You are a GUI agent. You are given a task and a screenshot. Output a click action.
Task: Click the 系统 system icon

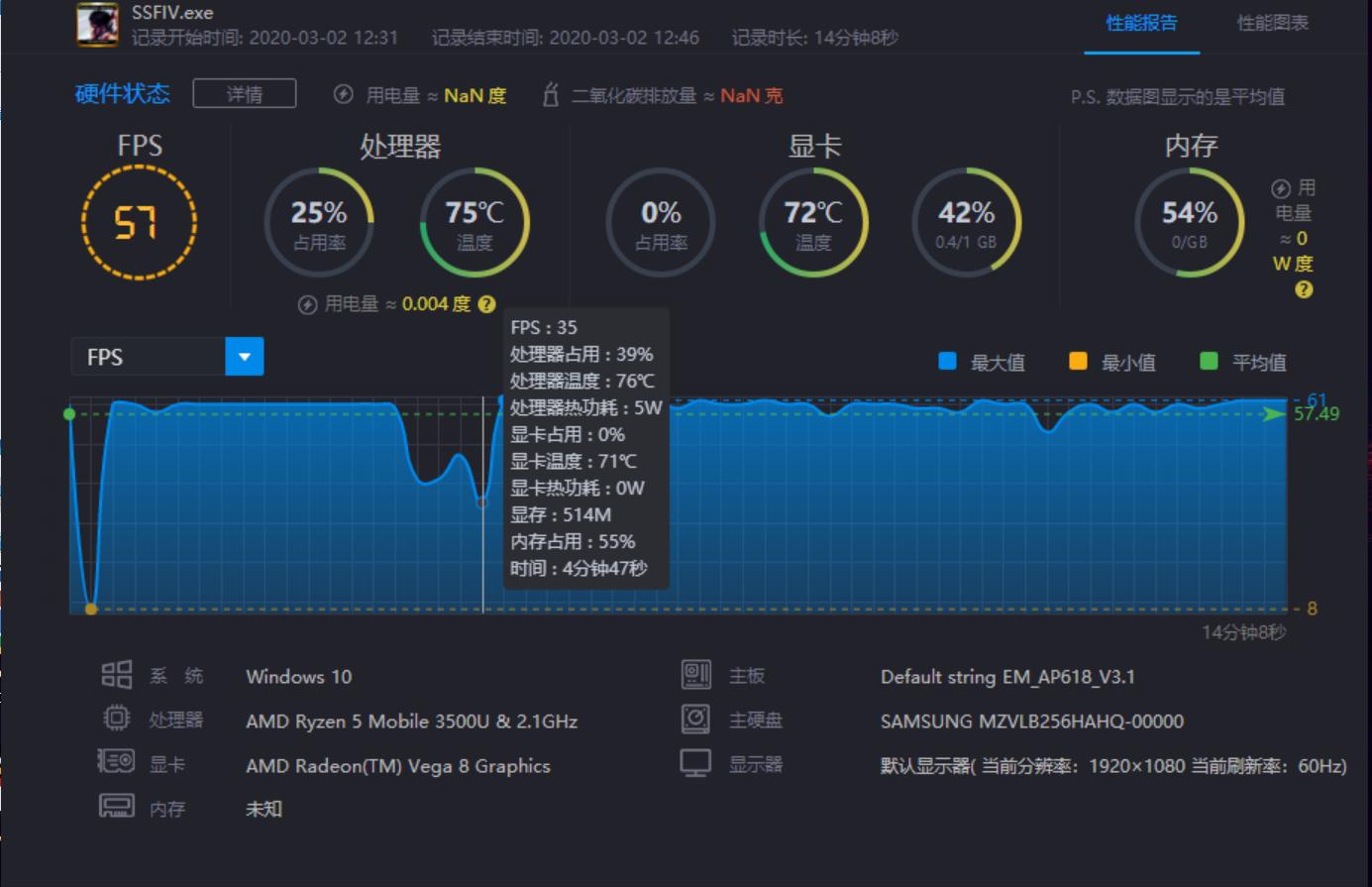118,675
